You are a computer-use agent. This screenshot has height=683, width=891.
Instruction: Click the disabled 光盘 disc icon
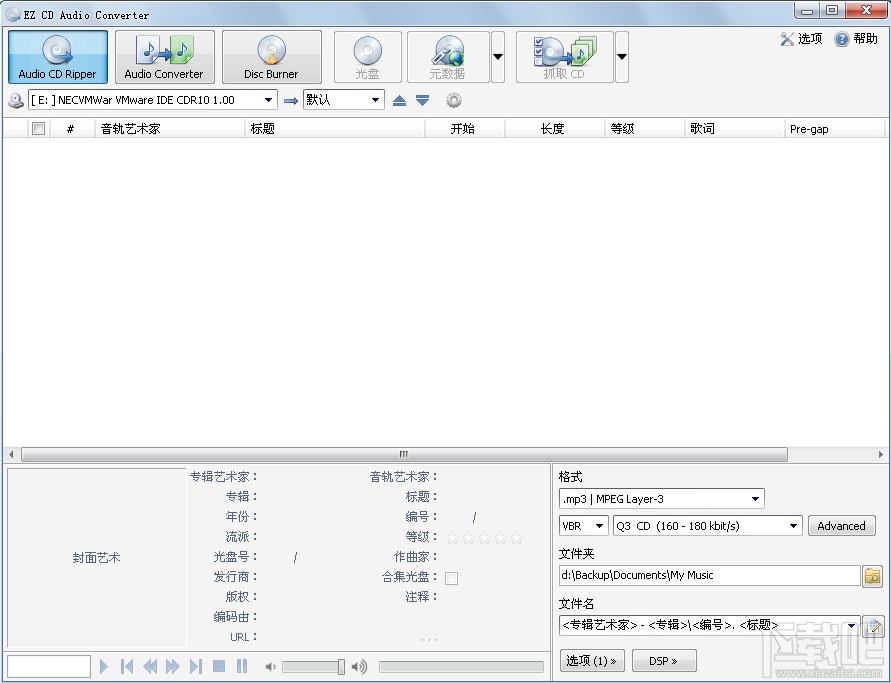[366, 57]
